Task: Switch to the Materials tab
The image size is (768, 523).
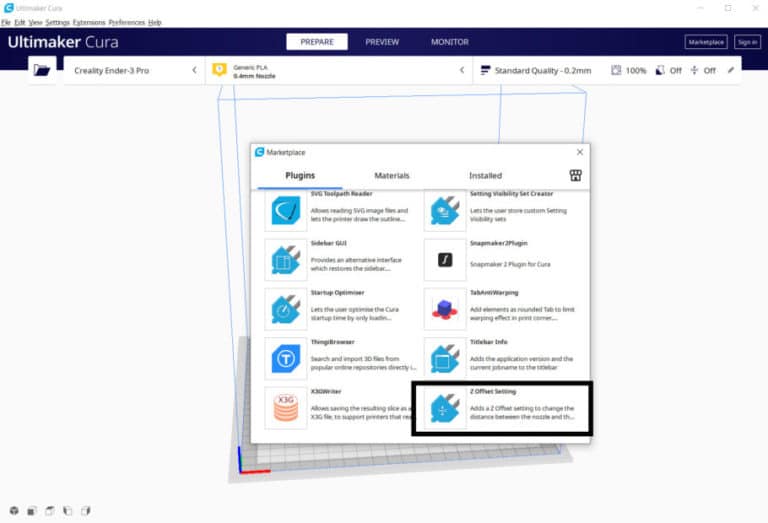Action: [x=392, y=175]
